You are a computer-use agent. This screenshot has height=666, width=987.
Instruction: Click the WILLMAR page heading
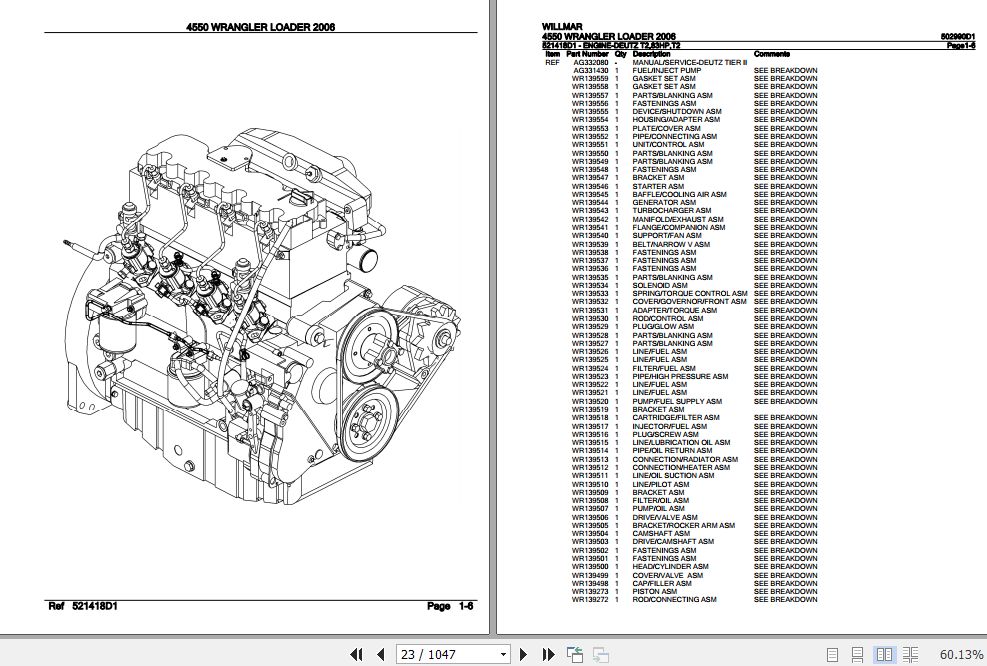coord(561,27)
